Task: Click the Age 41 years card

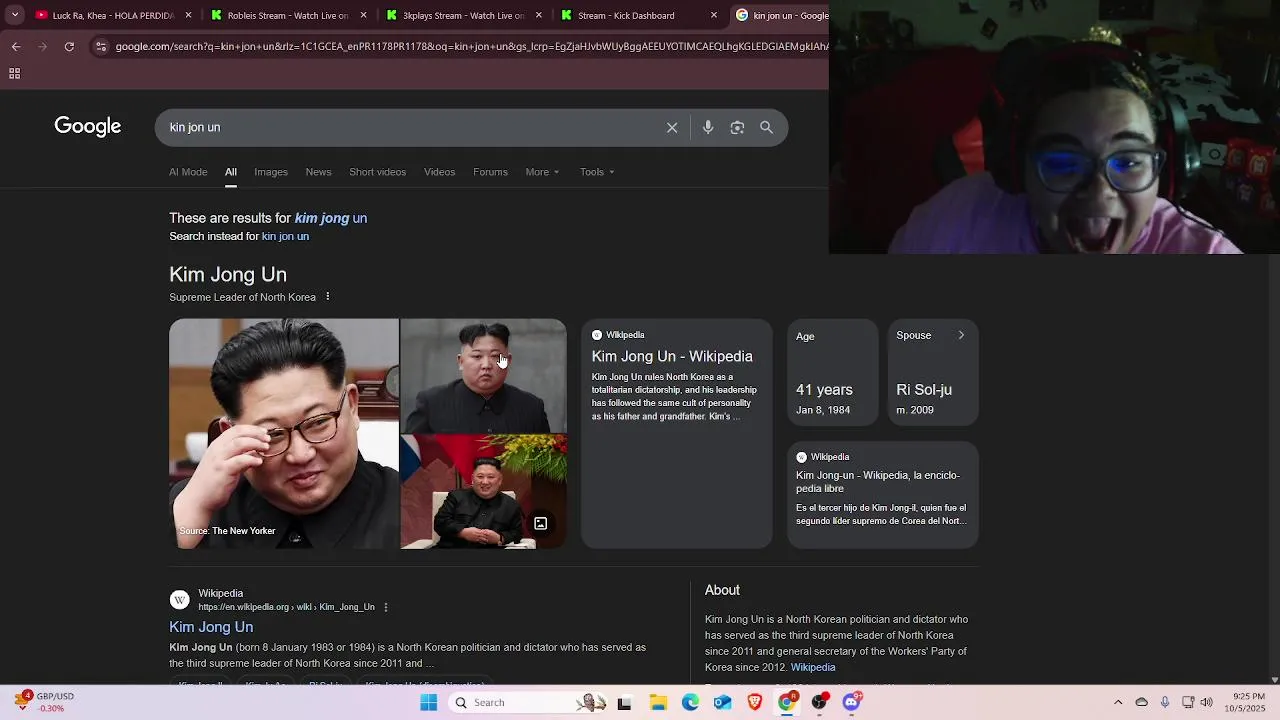Action: 832,372
